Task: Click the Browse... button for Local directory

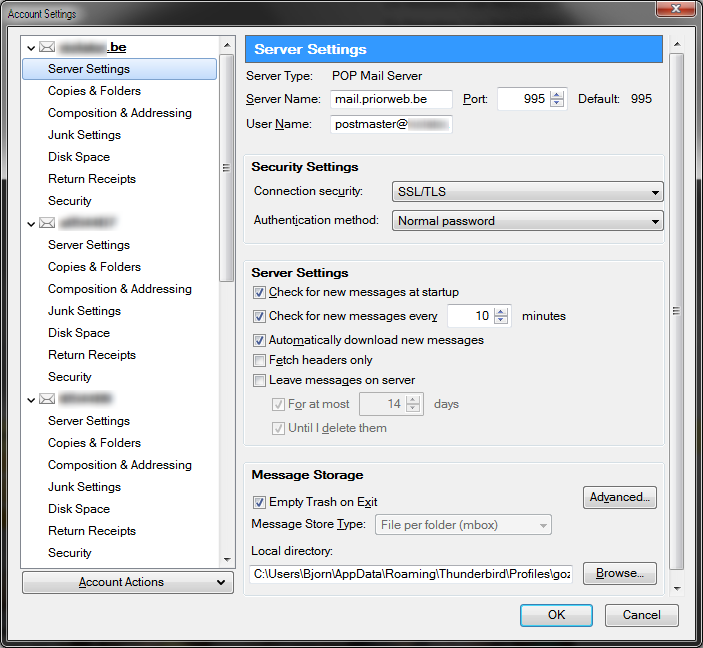Action: (619, 573)
